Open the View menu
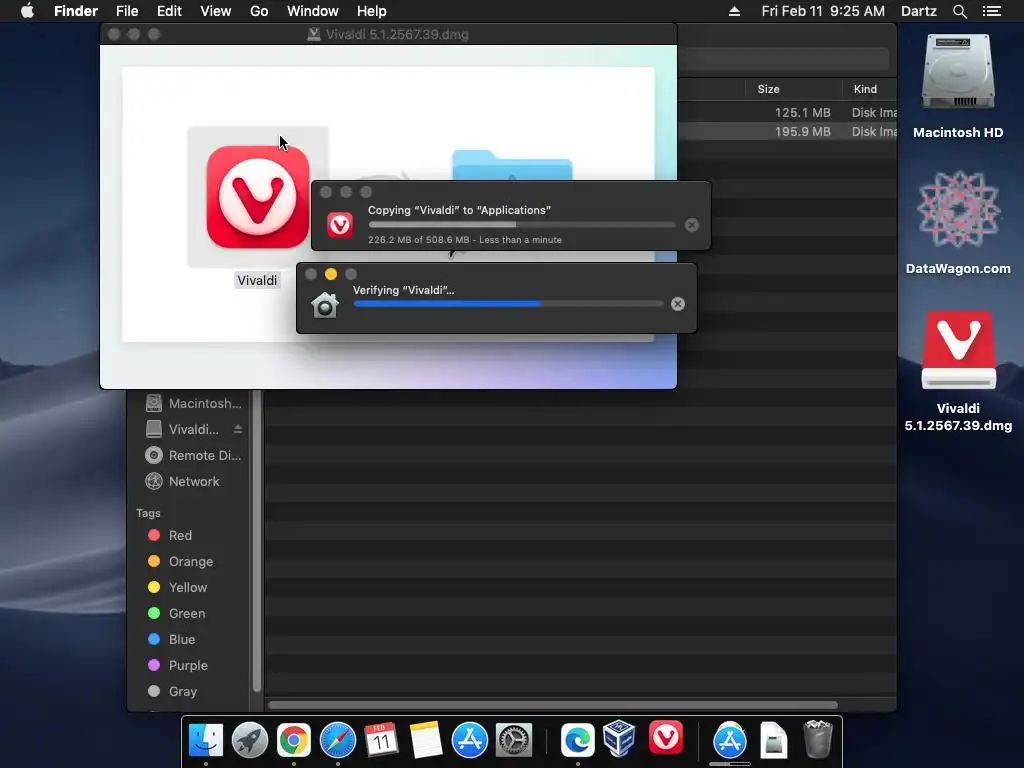Image resolution: width=1024 pixels, height=768 pixels. coord(216,11)
